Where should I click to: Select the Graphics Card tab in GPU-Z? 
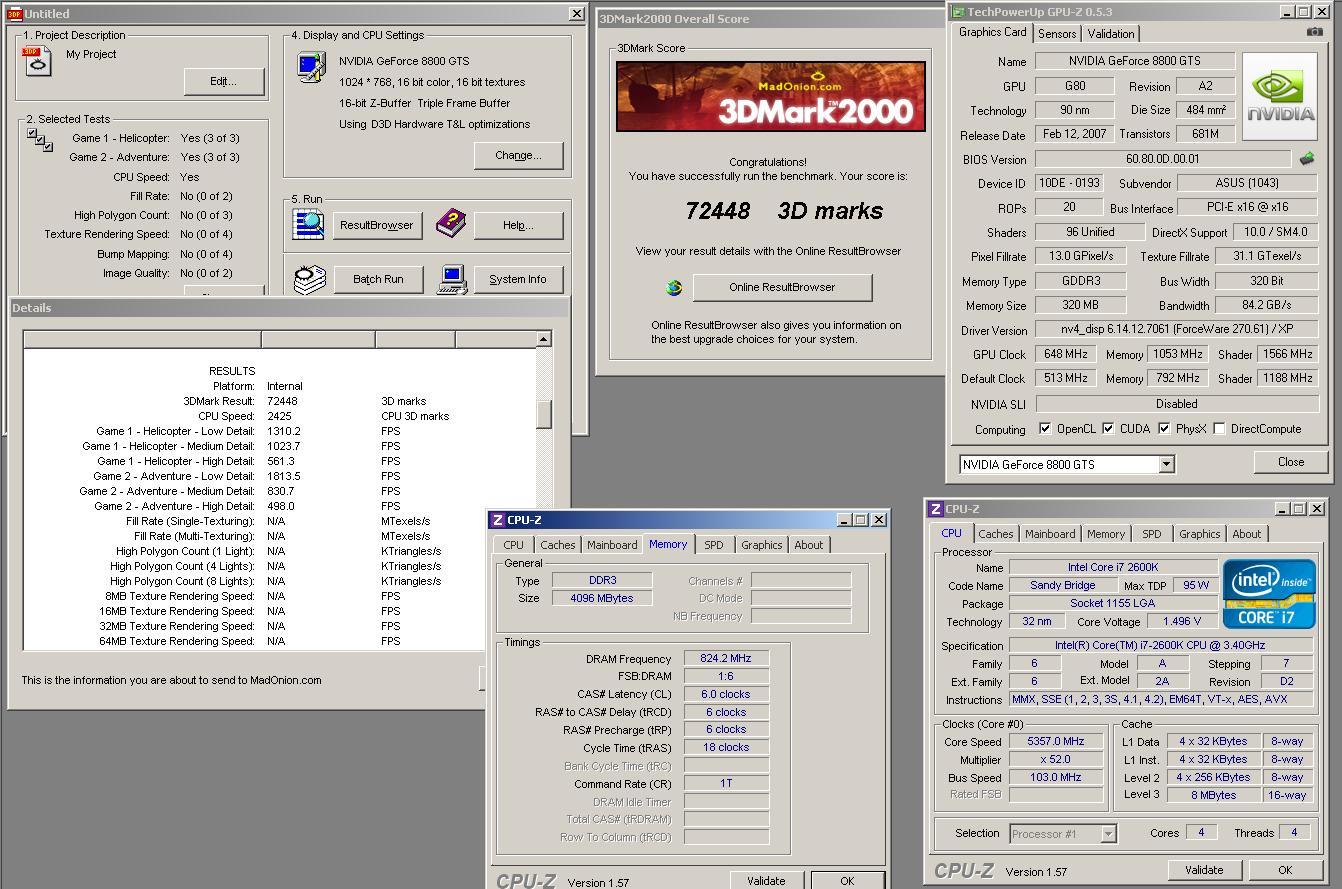point(992,32)
